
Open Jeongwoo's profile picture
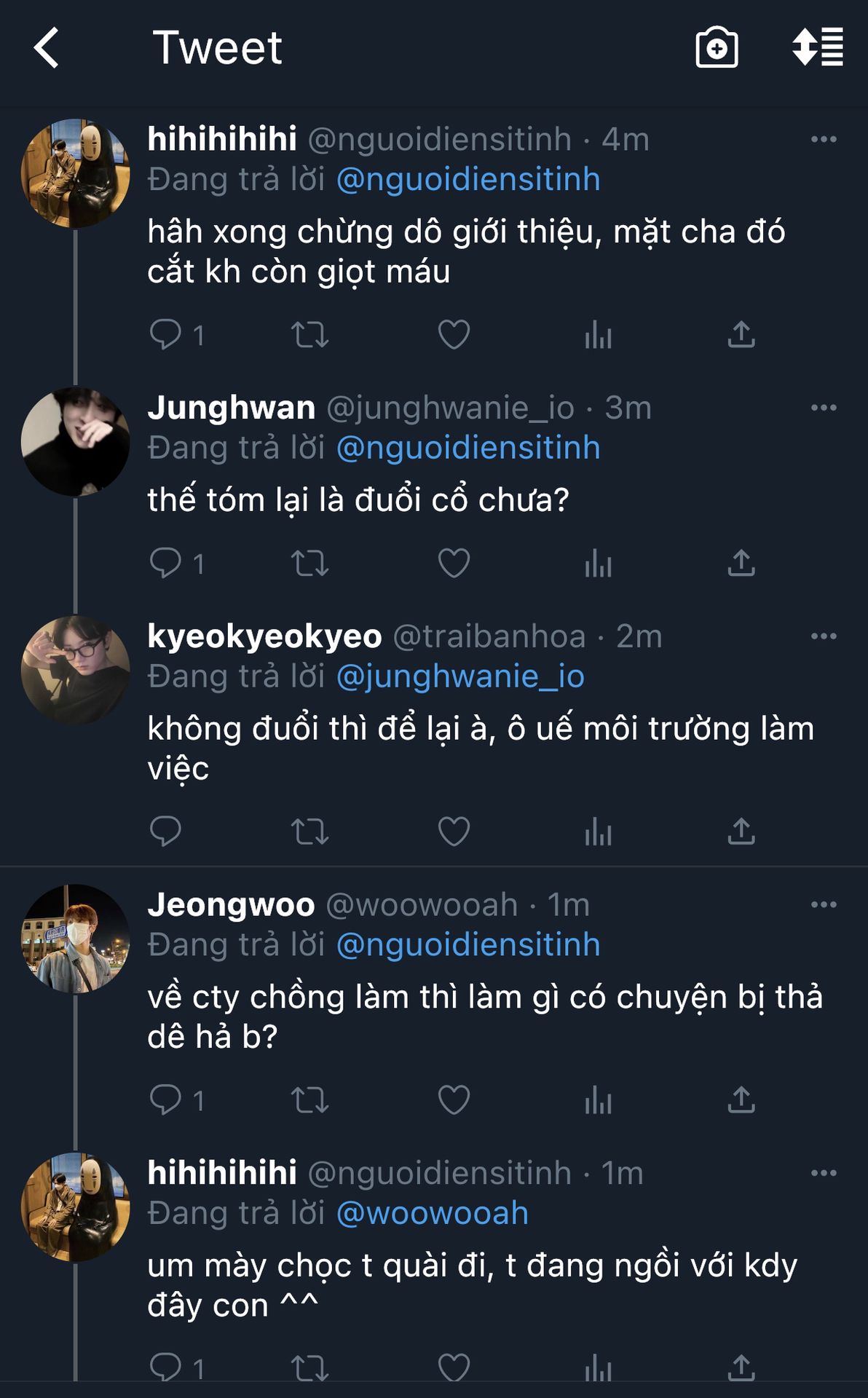point(76,939)
